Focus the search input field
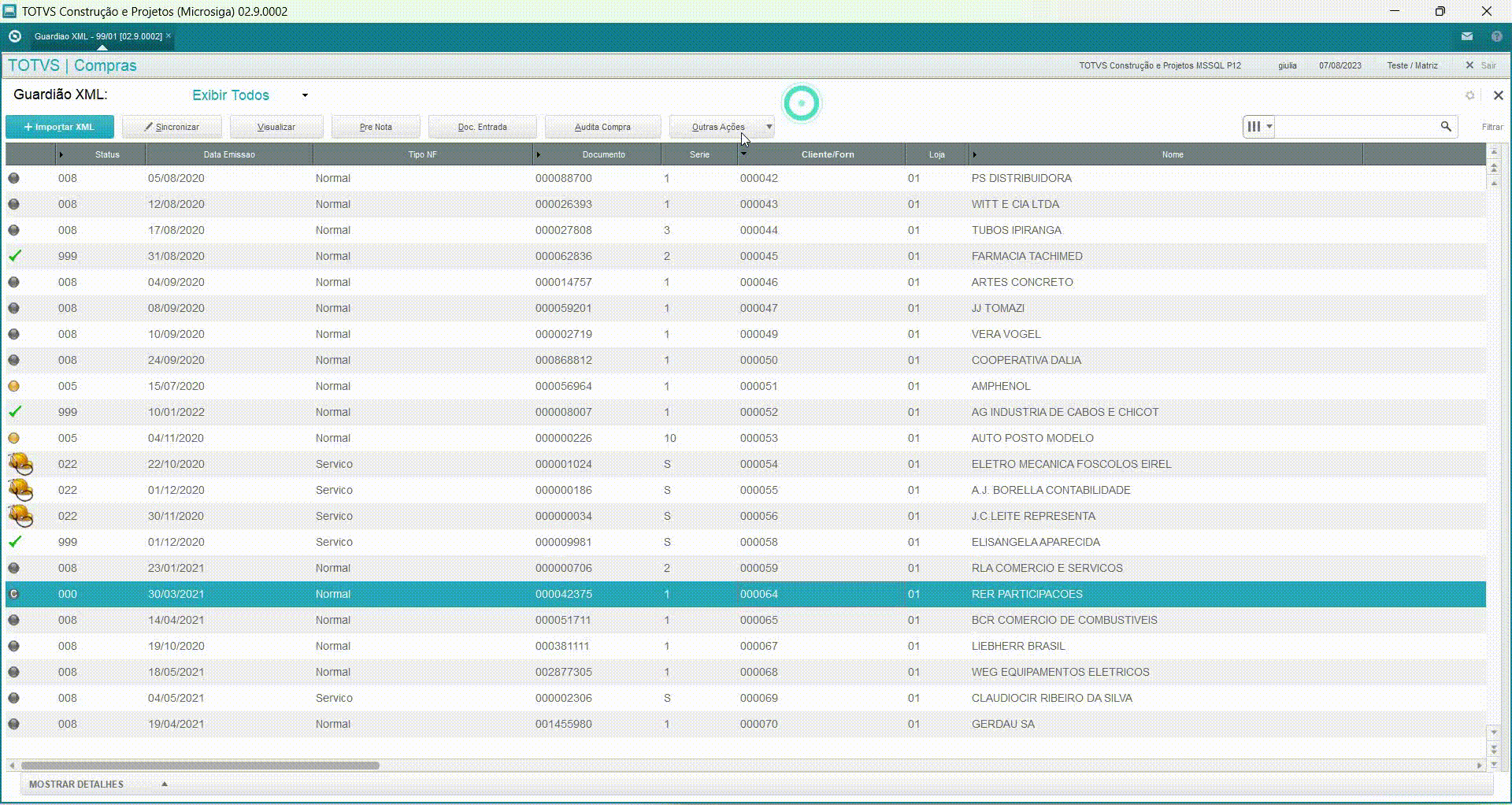 point(1356,126)
